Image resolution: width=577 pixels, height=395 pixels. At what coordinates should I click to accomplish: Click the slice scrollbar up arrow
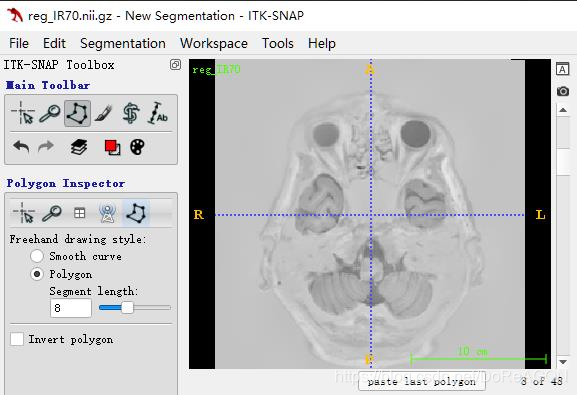point(563,110)
